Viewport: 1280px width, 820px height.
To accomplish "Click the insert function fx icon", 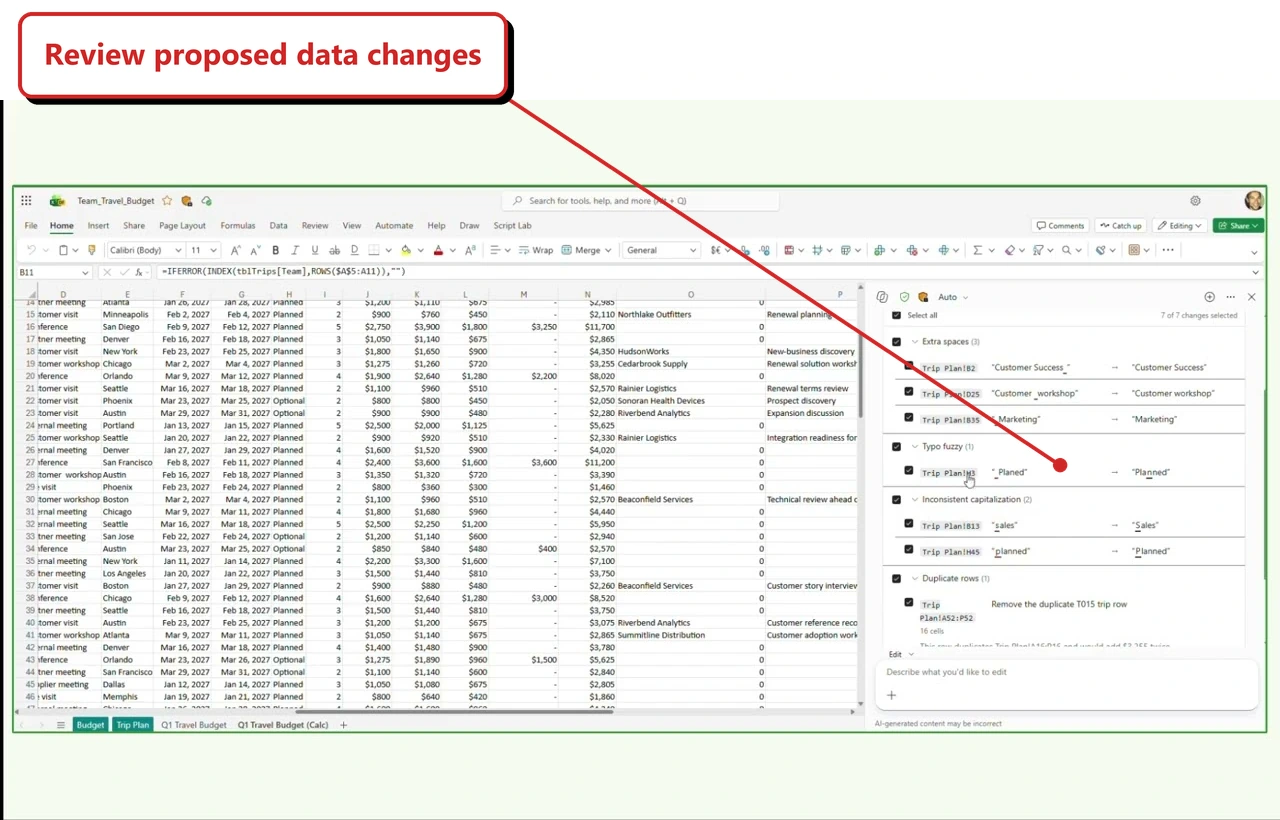I will pos(139,272).
